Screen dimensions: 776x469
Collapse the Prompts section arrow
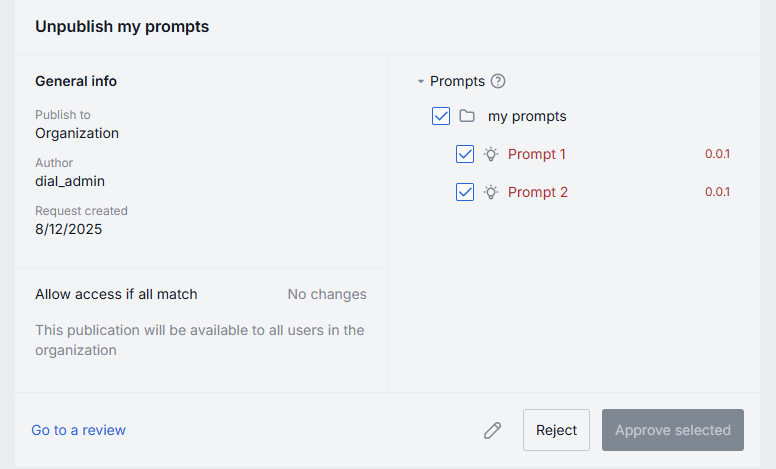coord(421,81)
